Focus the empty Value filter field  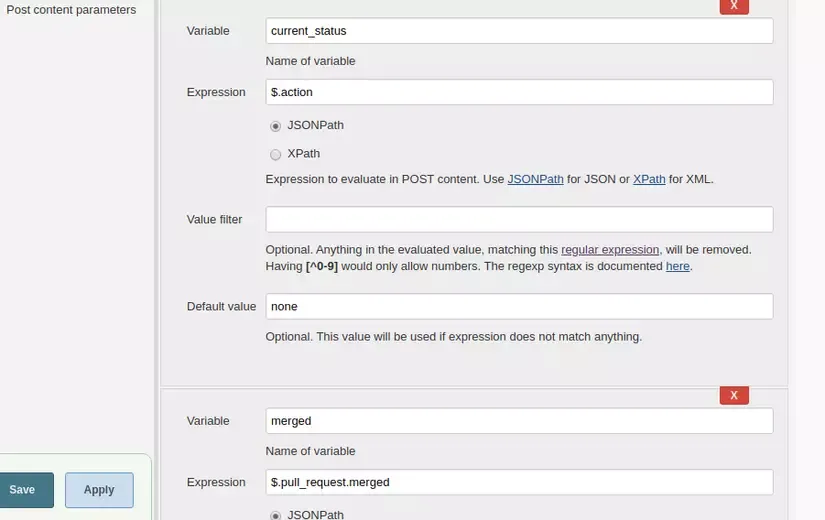point(519,219)
